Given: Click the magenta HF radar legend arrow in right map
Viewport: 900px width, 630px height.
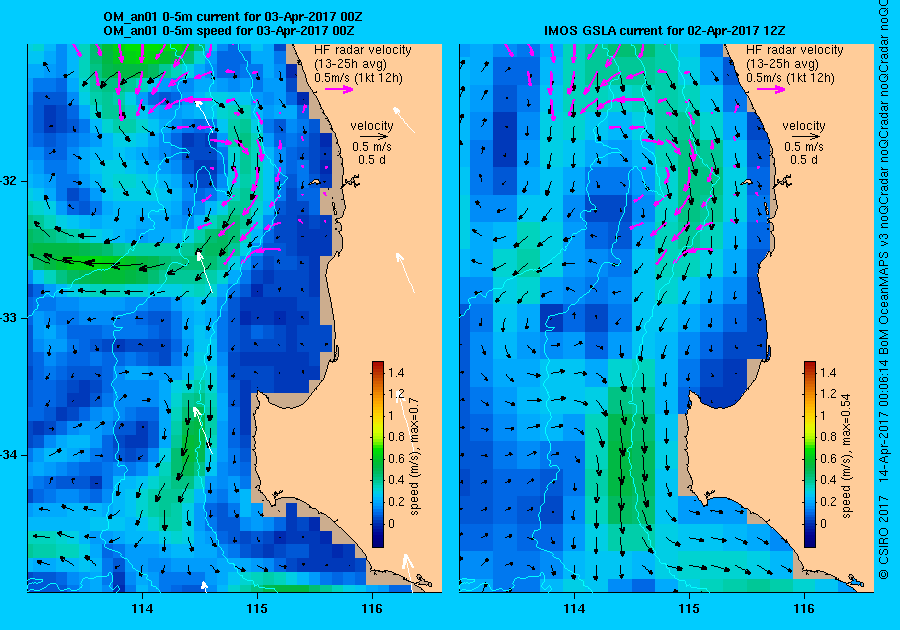Looking at the screenshot, I should pyautogui.click(x=771, y=89).
